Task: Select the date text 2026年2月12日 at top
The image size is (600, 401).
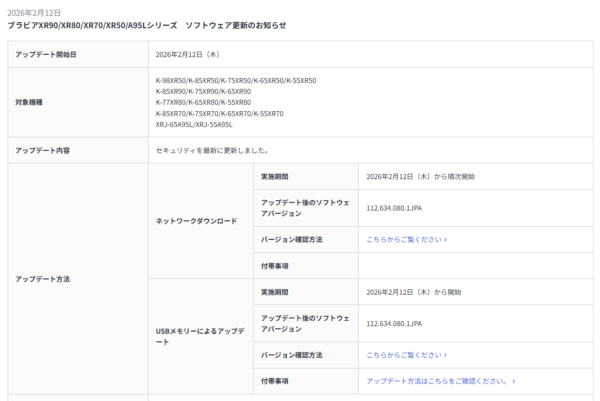Action: pos(34,13)
